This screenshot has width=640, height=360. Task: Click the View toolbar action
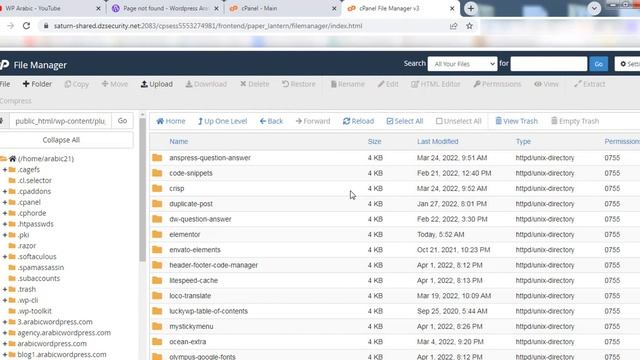[546, 84]
